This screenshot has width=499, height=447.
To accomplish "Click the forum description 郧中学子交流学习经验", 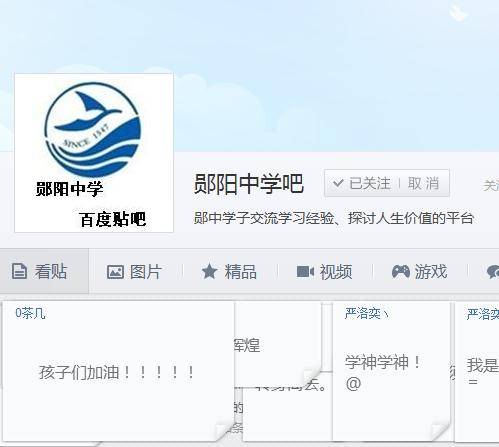I will [334, 218].
